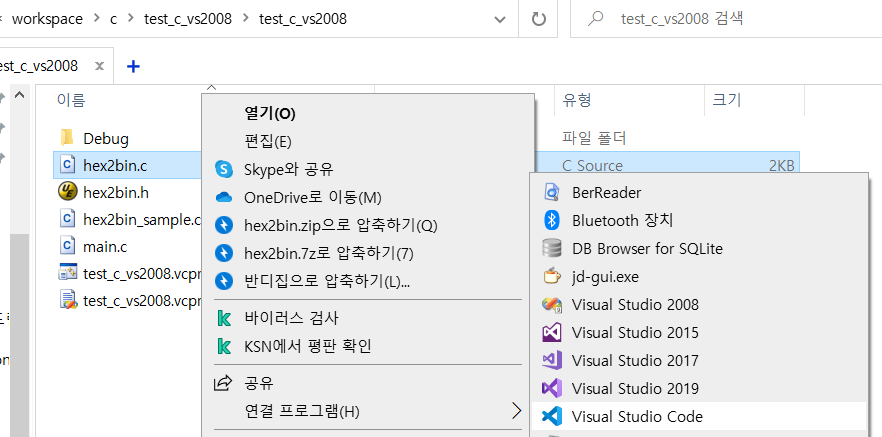This screenshot has width=882, height=437.
Task: Open a new tab with plus button
Action: point(133,66)
